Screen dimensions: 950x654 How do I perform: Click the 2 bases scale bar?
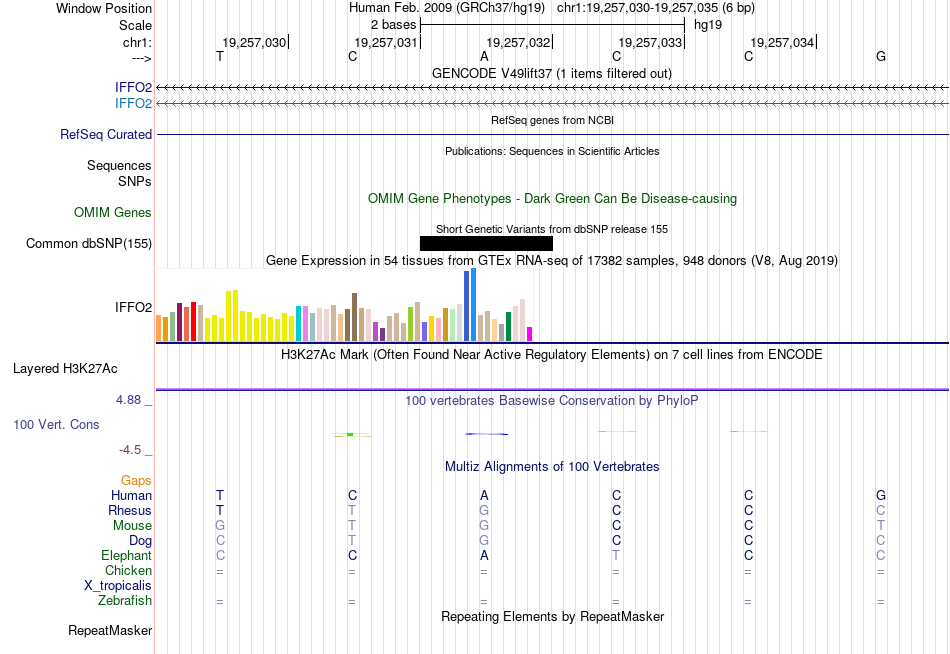(x=552, y=25)
